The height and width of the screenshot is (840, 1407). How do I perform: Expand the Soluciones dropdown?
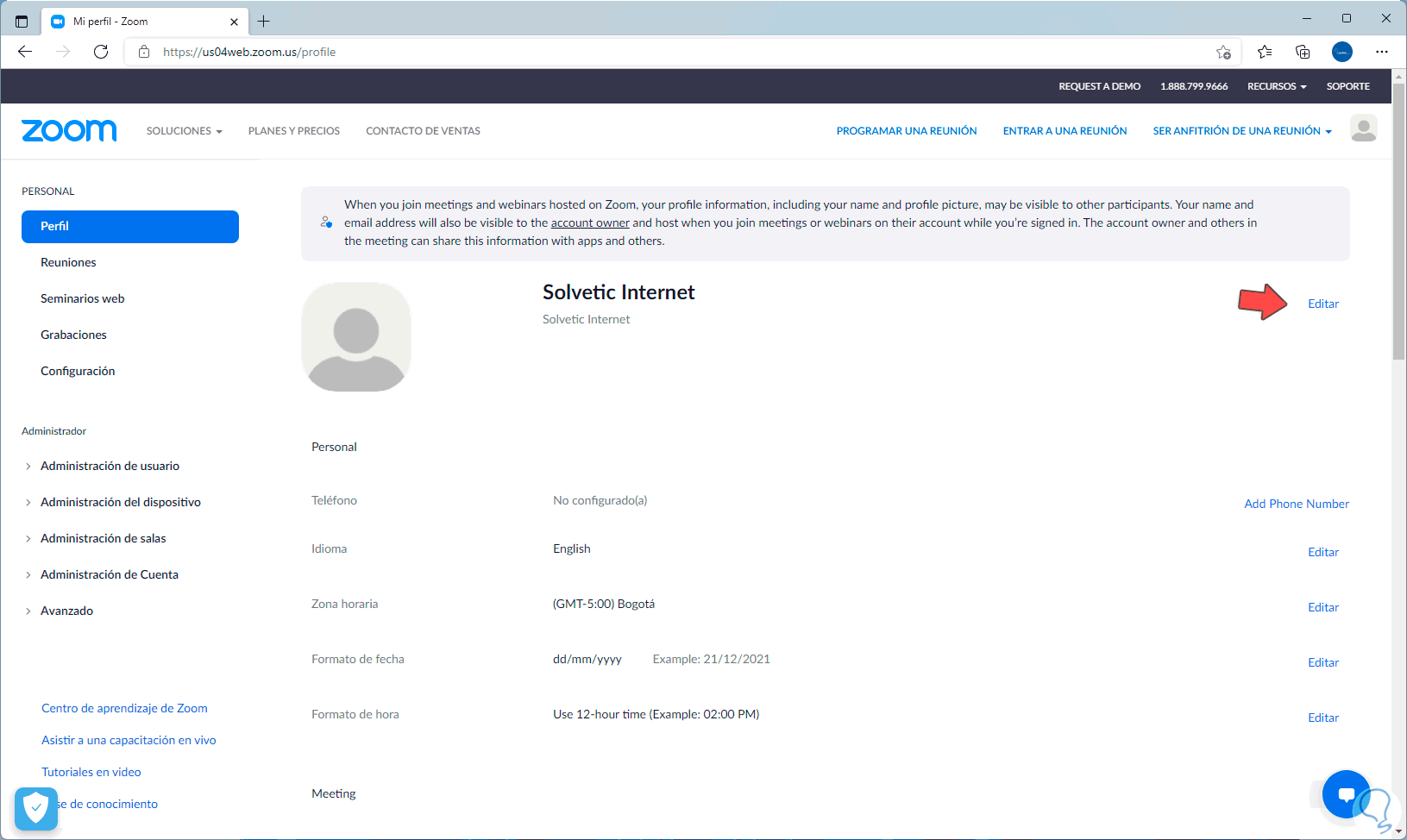point(184,131)
